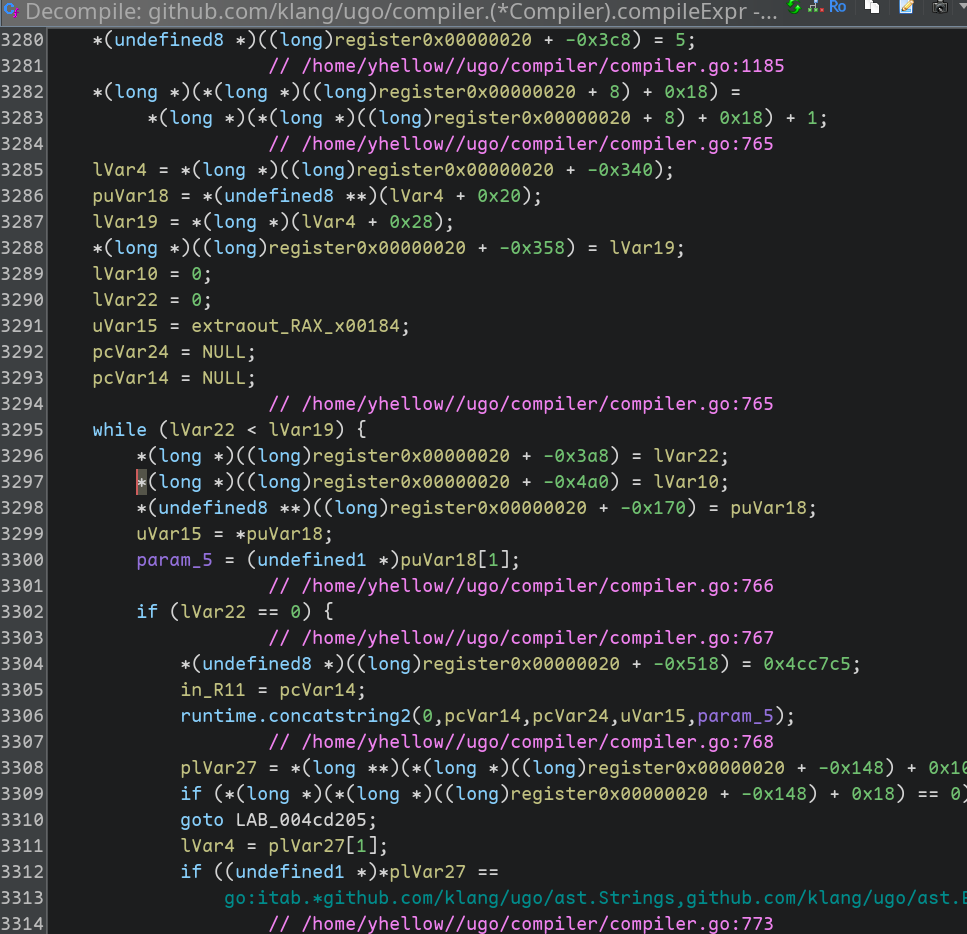Click the compiler.go:1185 source comment
The width and height of the screenshot is (967, 934).
[x=526, y=66]
